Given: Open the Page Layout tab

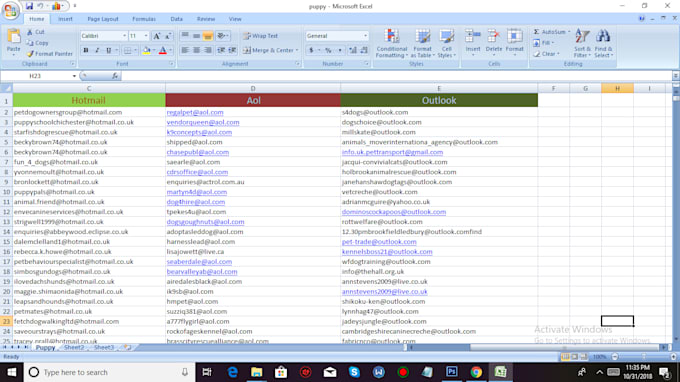Looking at the screenshot, I should (x=103, y=19).
